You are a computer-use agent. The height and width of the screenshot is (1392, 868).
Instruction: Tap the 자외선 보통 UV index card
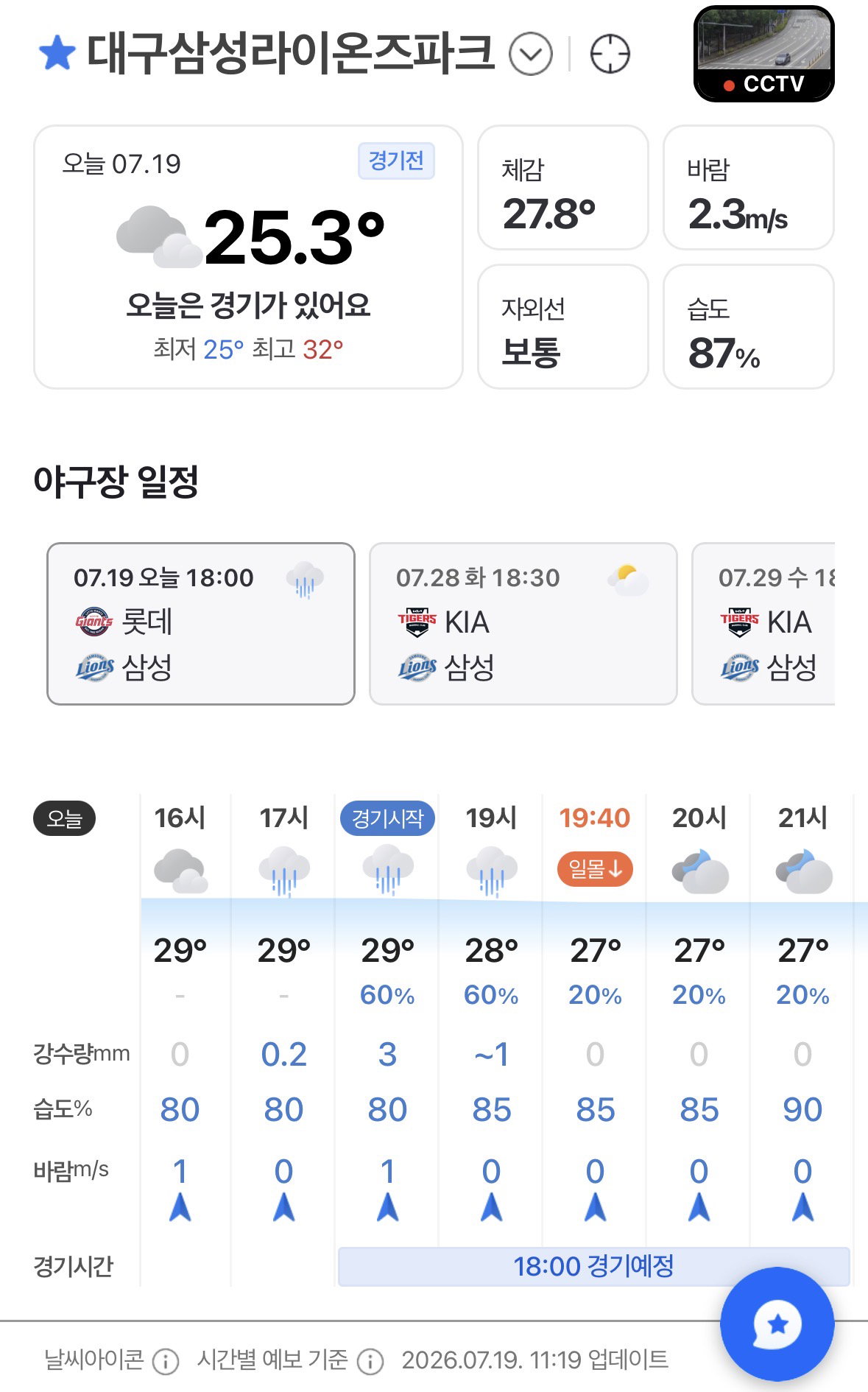[x=563, y=326]
